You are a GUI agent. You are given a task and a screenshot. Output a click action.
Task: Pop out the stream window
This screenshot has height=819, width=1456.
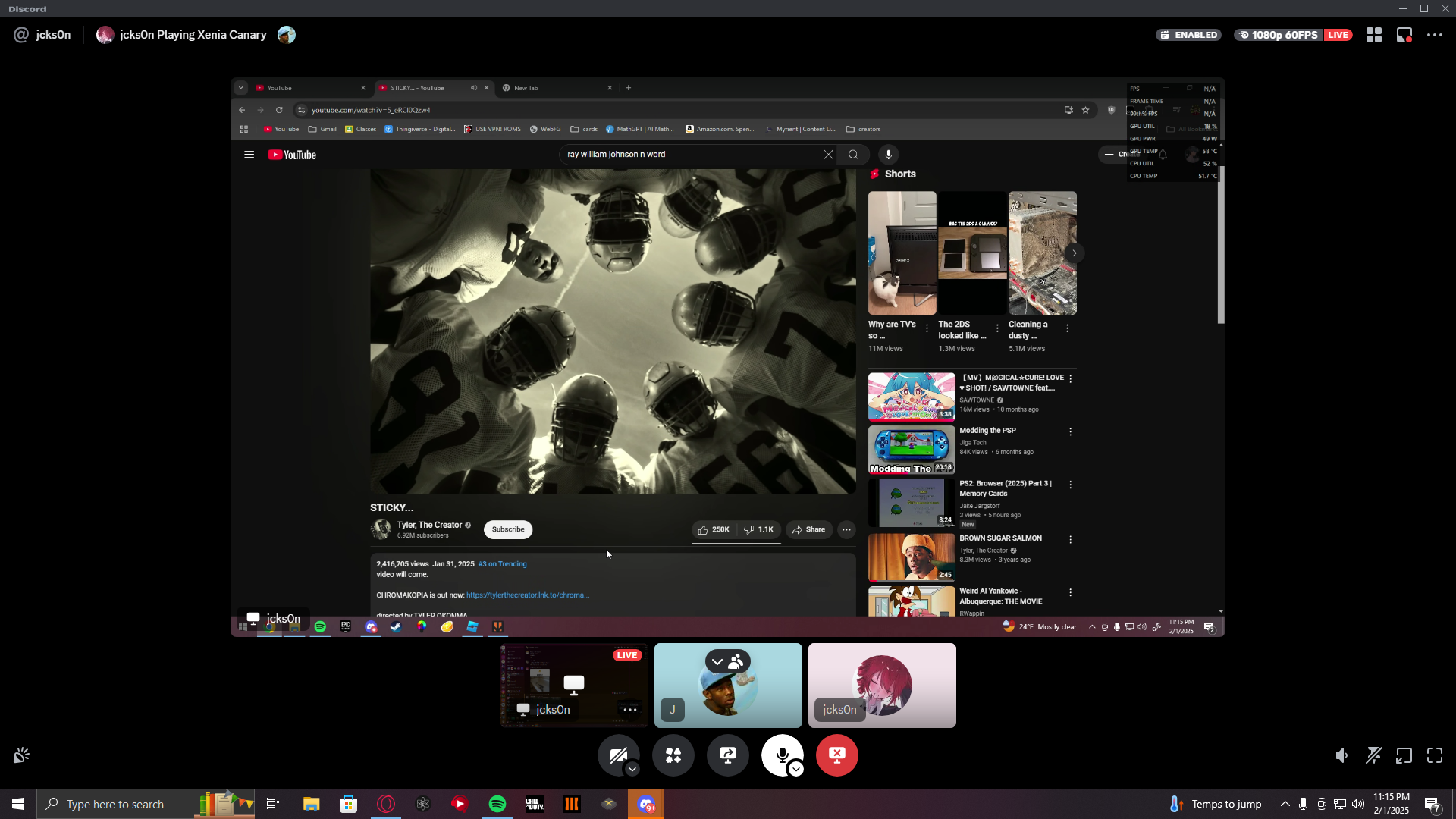click(1404, 755)
